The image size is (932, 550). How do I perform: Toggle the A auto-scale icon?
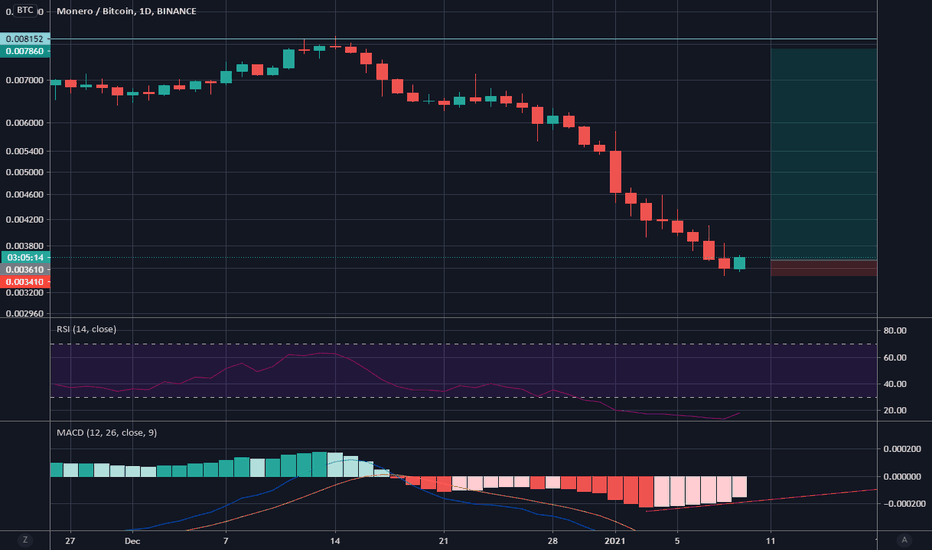coord(905,540)
